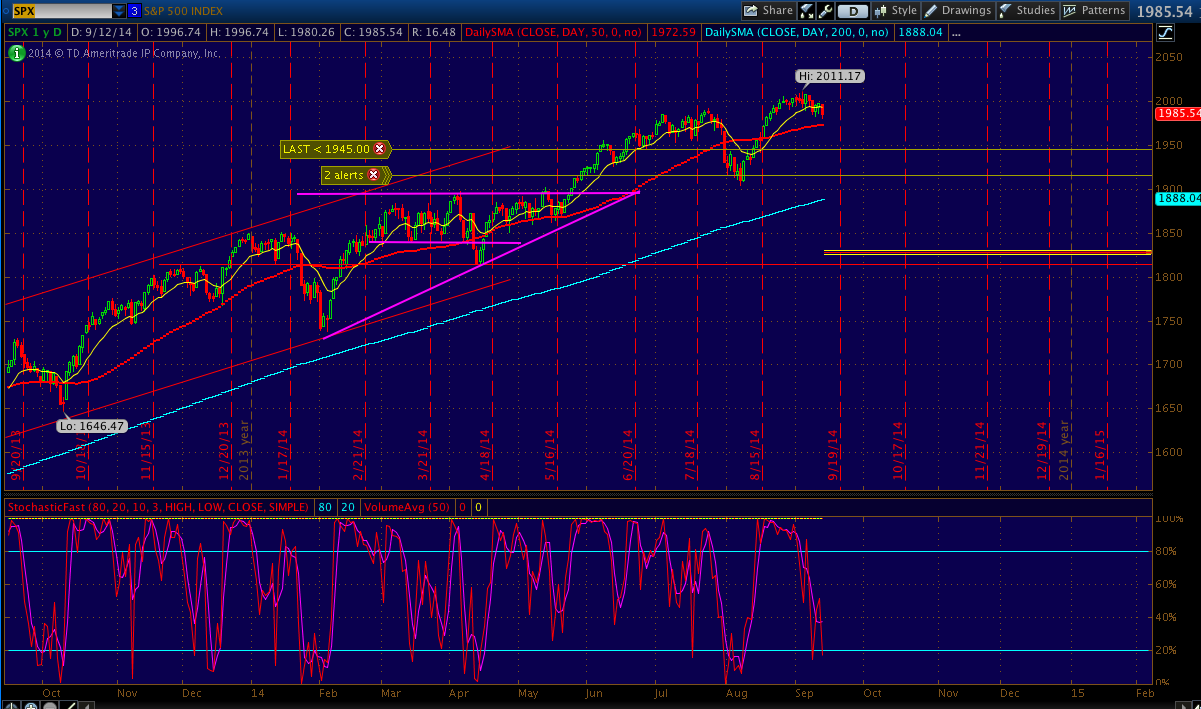Toggle the log scale icon at top right
The image size is (1201, 709).
(1165, 32)
